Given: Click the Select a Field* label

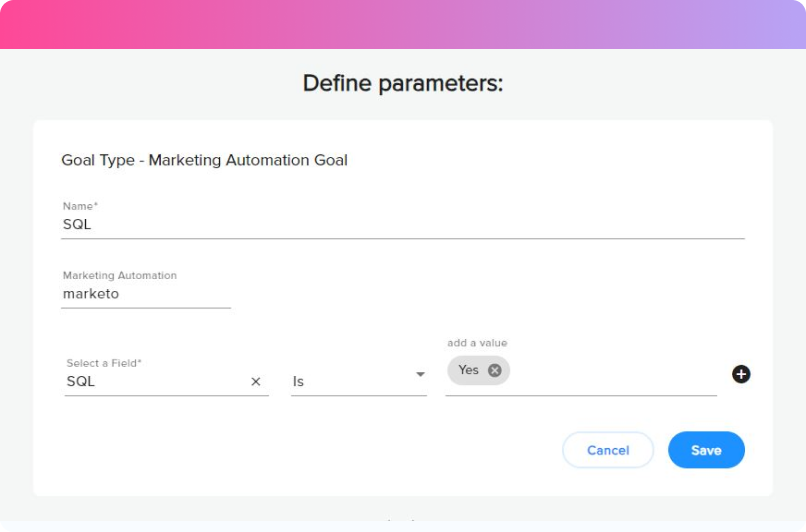Looking at the screenshot, I should (104, 363).
